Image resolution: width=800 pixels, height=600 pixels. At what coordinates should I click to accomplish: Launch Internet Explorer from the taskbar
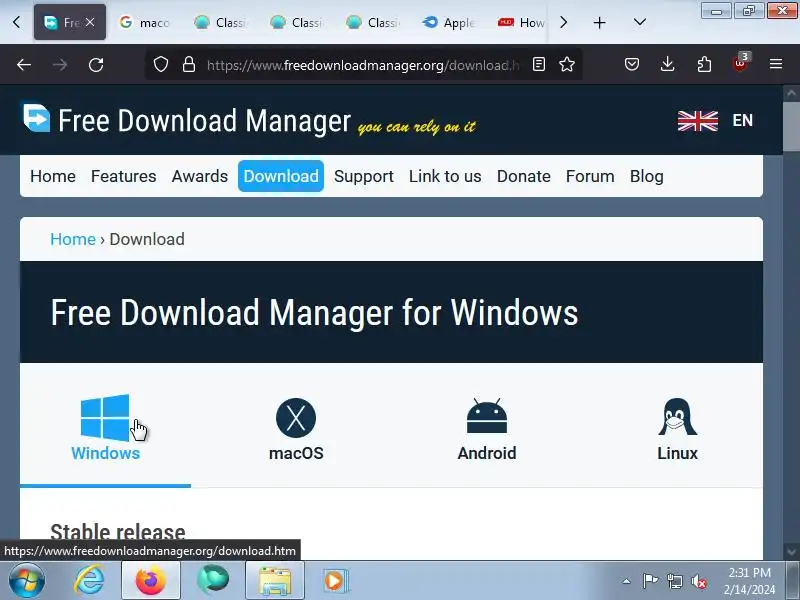(x=89, y=581)
